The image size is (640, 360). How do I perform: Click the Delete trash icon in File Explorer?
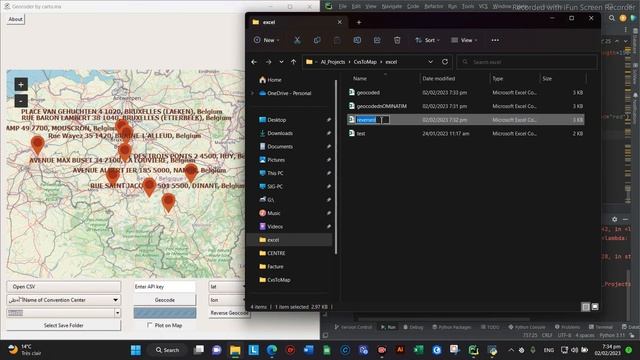point(397,40)
